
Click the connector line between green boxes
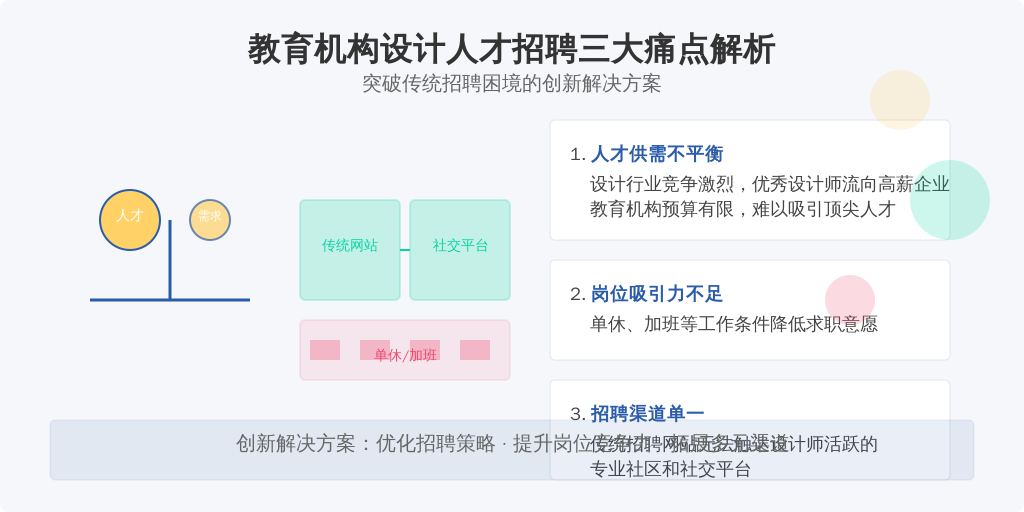tap(405, 250)
